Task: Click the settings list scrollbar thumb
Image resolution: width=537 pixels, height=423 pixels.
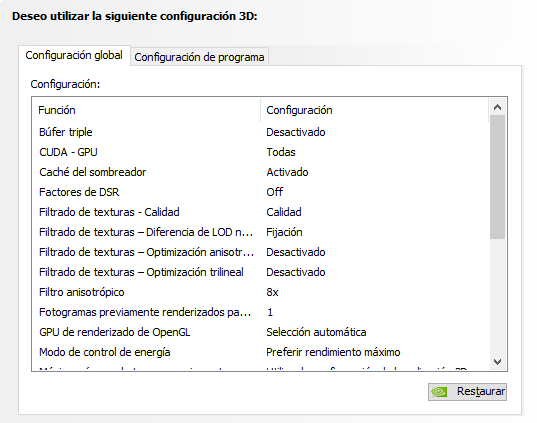Action: (497, 177)
